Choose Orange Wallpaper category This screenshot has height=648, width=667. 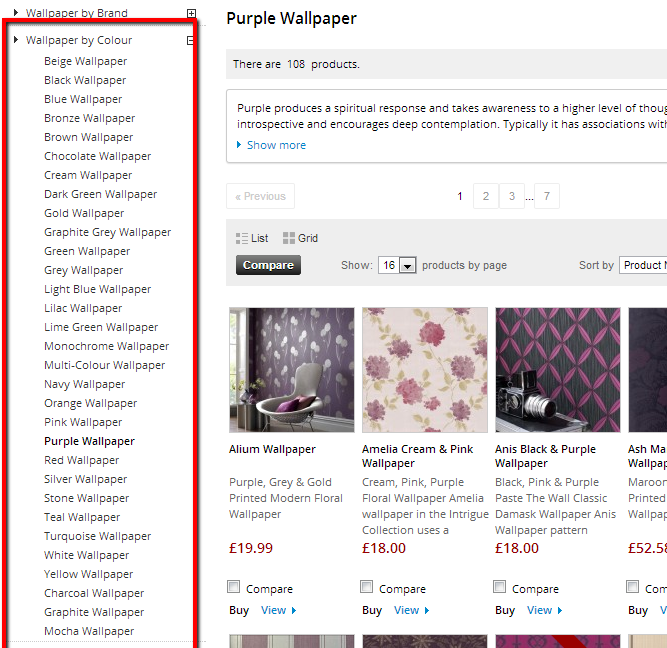tap(90, 403)
